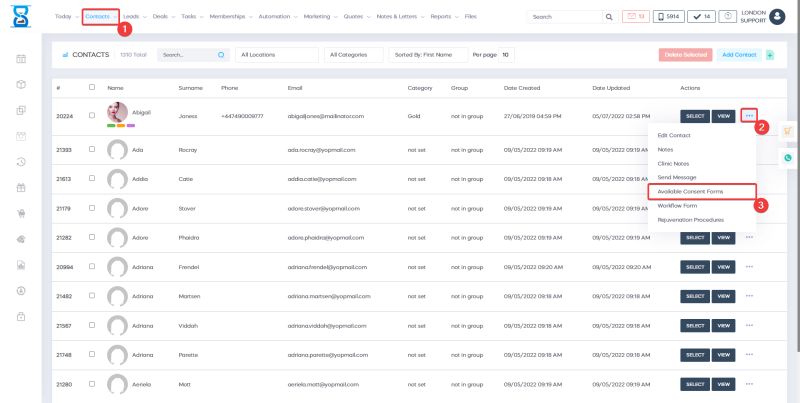800x403 pixels.
Task: Open the envelope messages counter
Action: [636, 16]
